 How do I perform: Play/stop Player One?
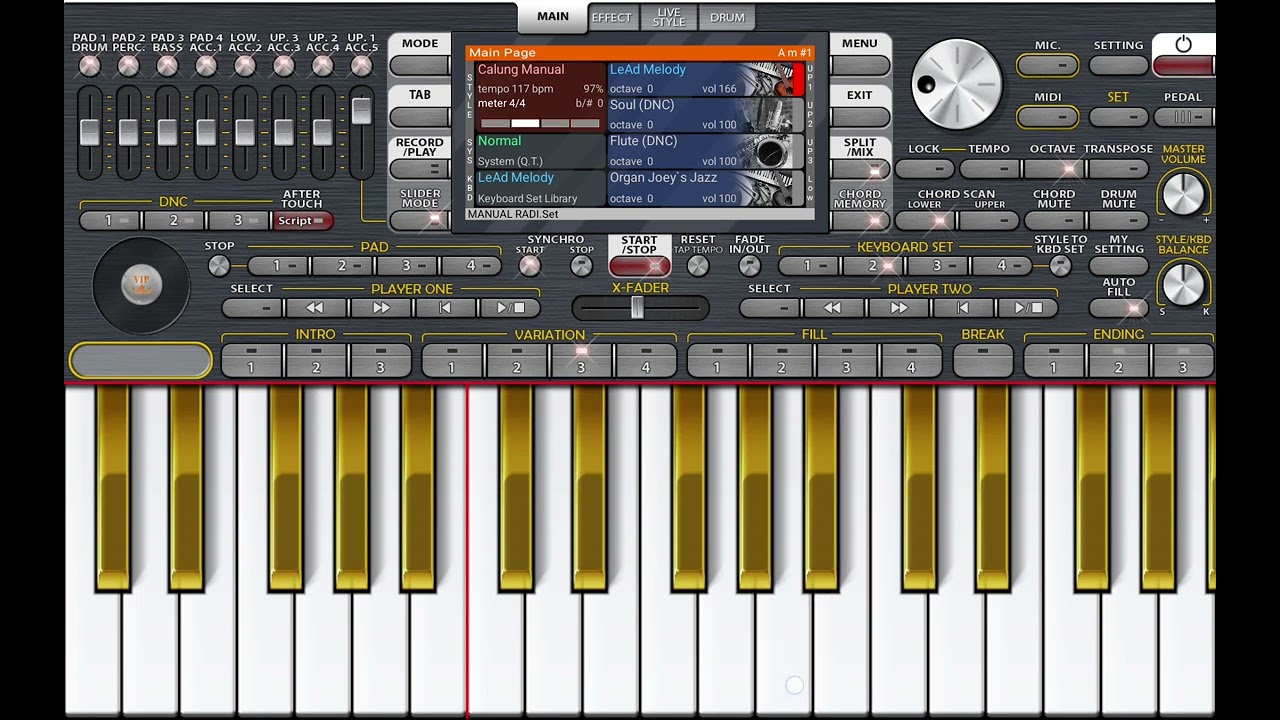[510, 308]
